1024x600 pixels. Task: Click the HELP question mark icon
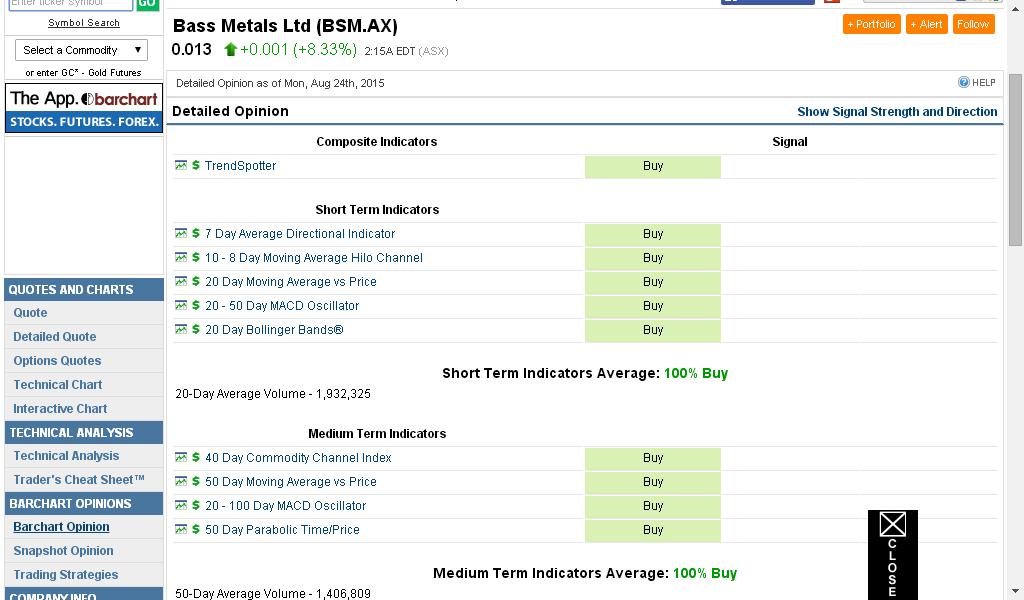[964, 83]
